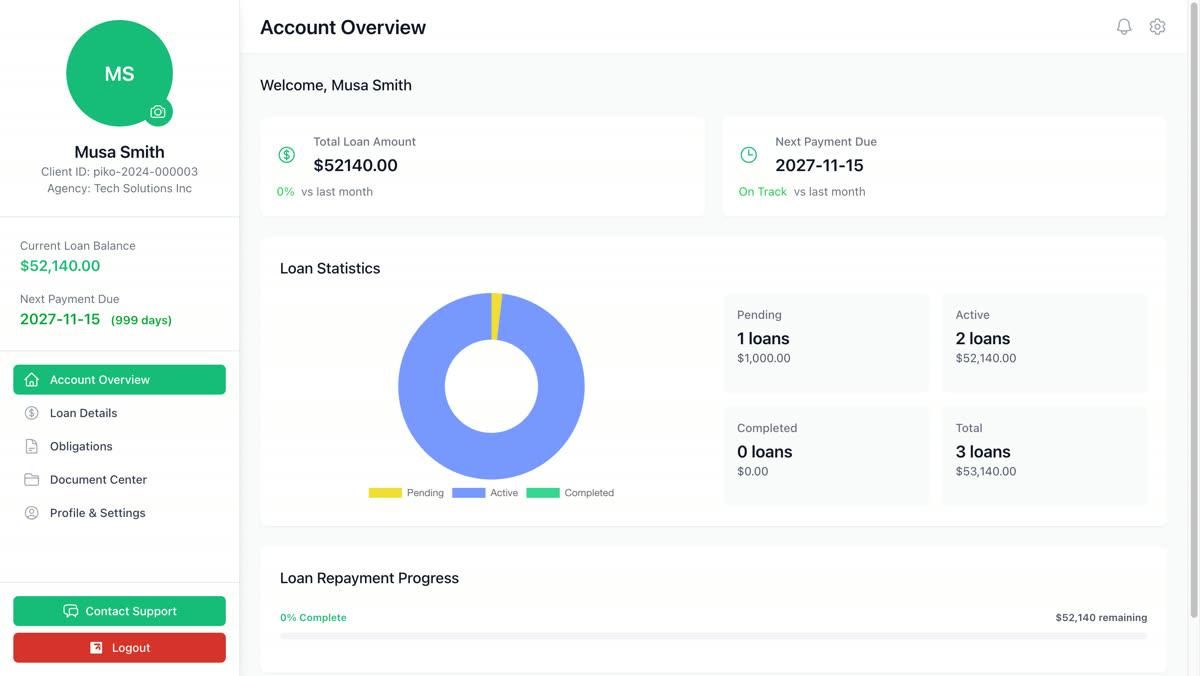This screenshot has width=1200, height=676.
Task: Click the sidebar 2027-11-15 payment date
Action: pos(60,319)
